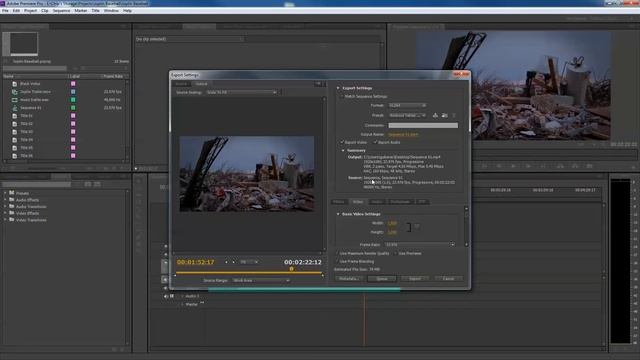Toggle Export Audio checkbox
Viewport: 640px width, 360px height.
pos(375,142)
